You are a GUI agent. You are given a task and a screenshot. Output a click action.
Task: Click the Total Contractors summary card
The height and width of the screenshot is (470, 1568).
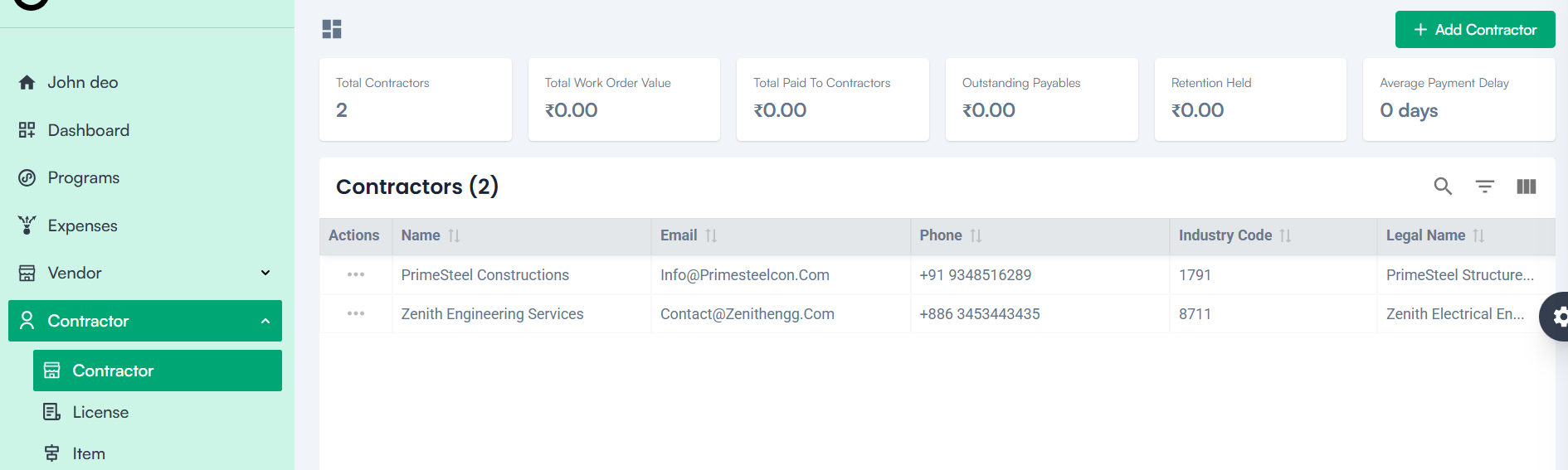(x=415, y=99)
